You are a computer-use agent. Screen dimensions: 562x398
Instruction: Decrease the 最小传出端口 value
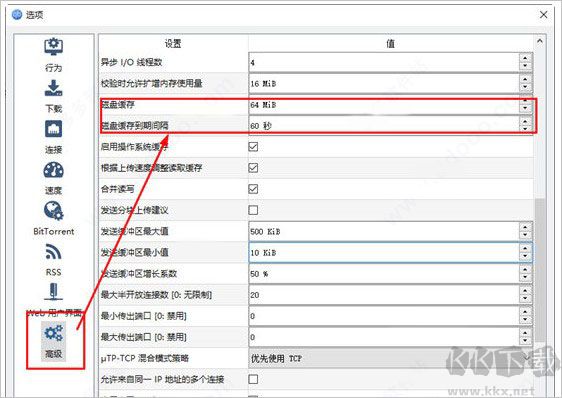(x=525, y=320)
